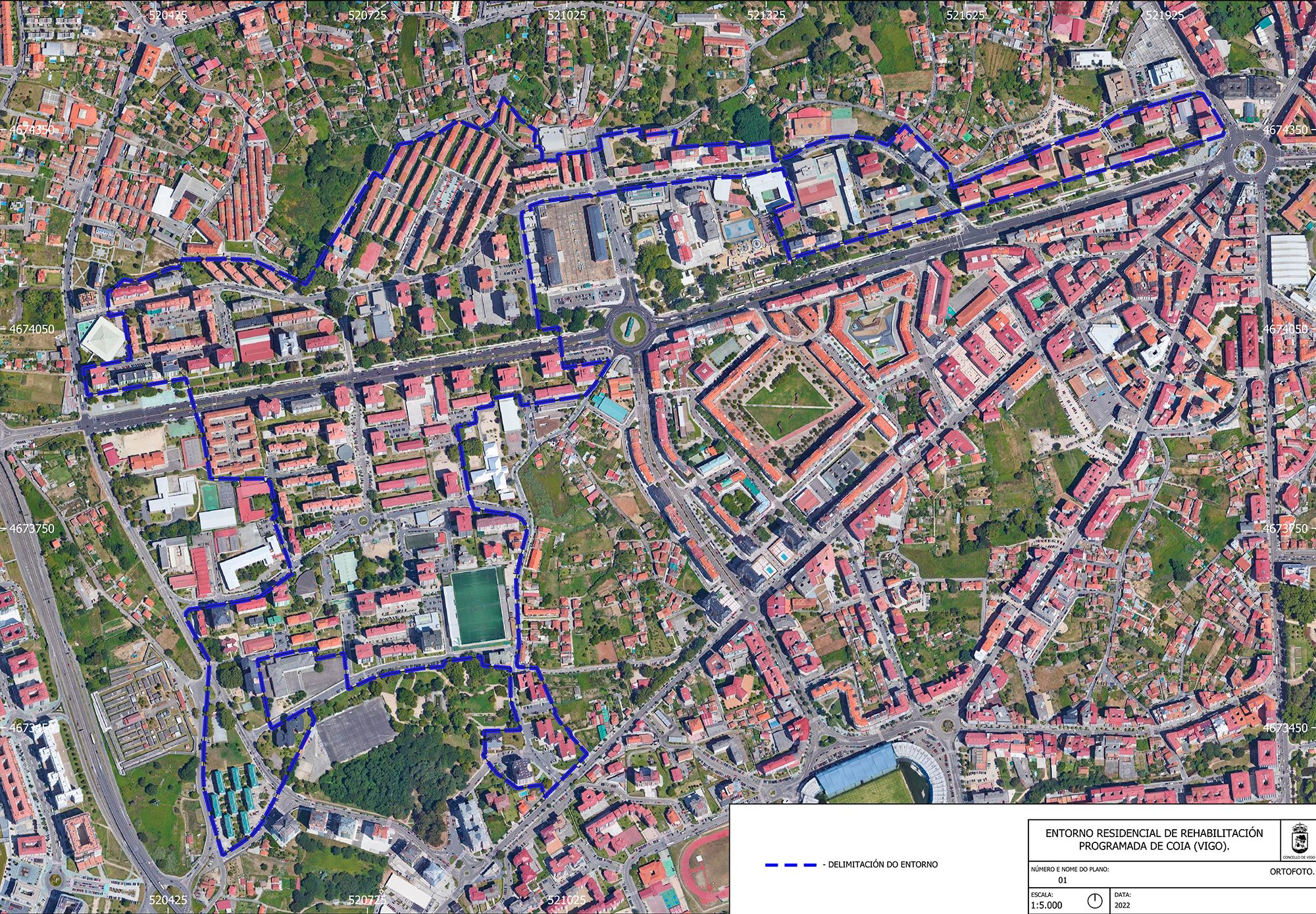Click the right-edge coordinate label 4673450
Screen dimensions: 1316x914
(x=1284, y=728)
